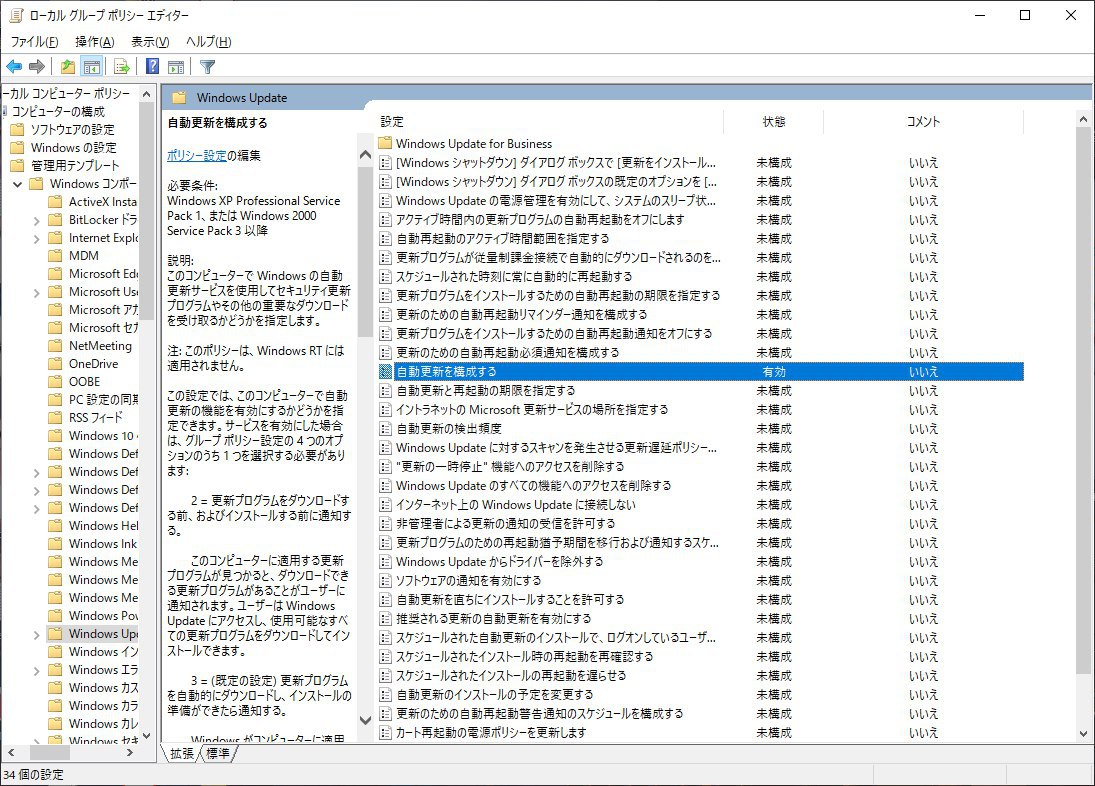Click the tree pane horizontal scrollbar thumb
Viewport: 1095px width, 786px height.
pos(50,752)
